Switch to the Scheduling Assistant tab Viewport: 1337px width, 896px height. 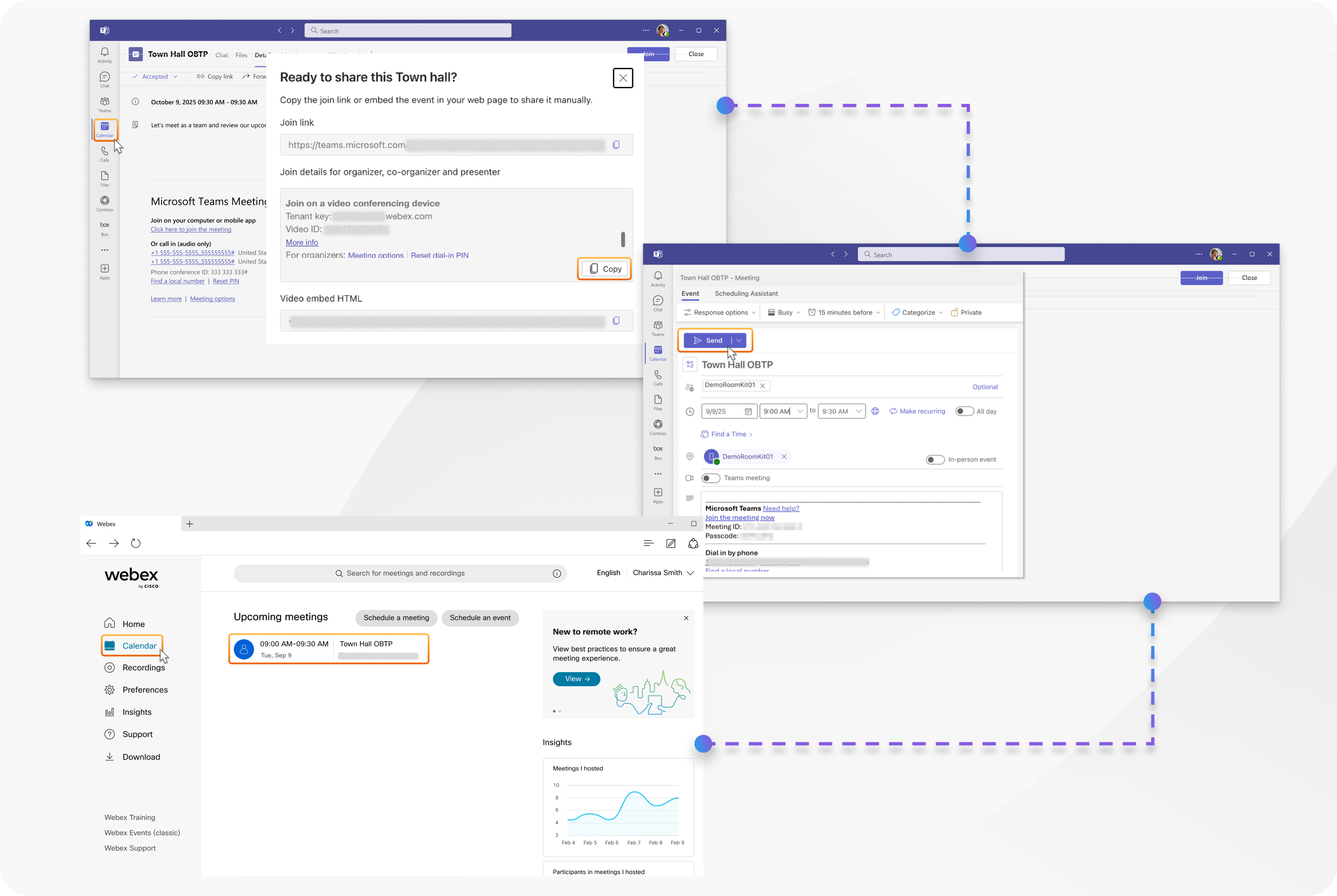[746, 294]
